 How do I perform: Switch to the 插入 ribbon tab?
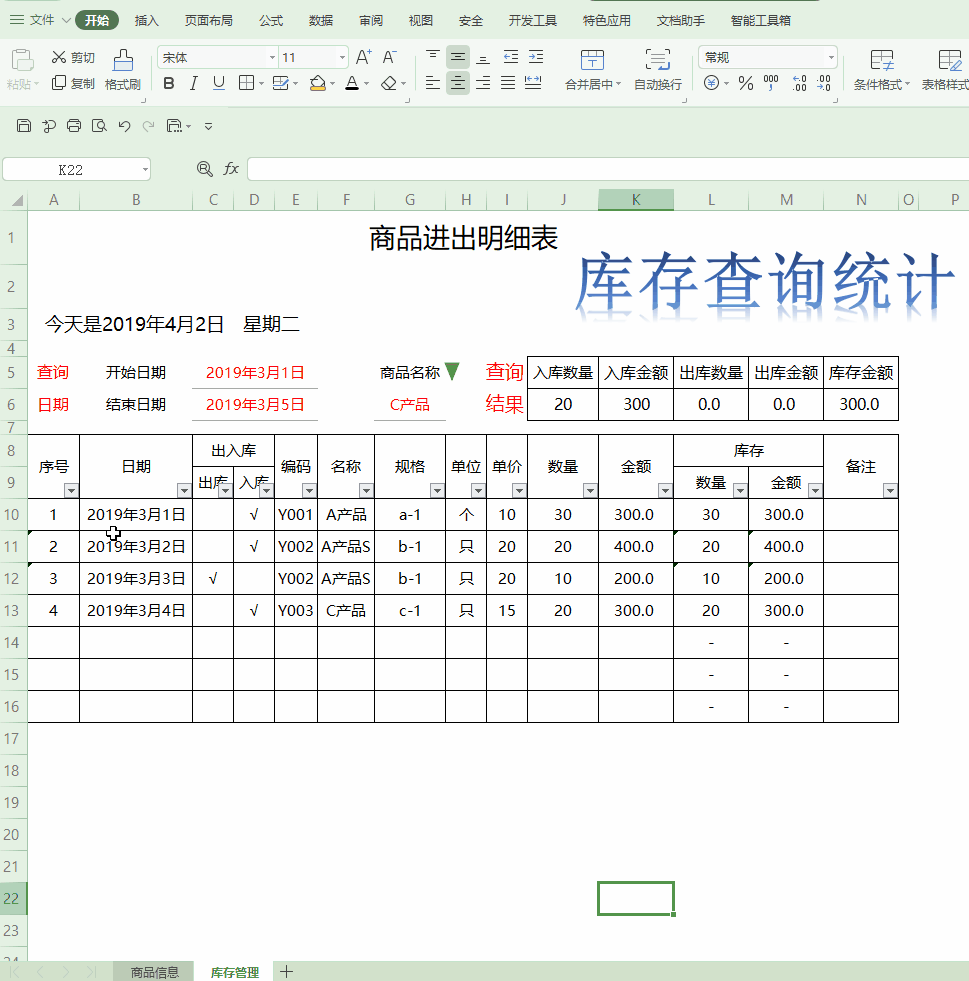[x=147, y=21]
